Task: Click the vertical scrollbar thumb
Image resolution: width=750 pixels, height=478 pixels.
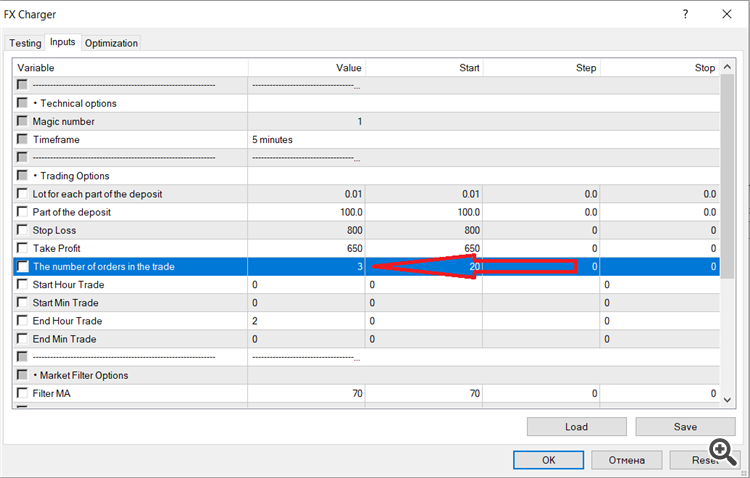Action: pyautogui.click(x=727, y=176)
